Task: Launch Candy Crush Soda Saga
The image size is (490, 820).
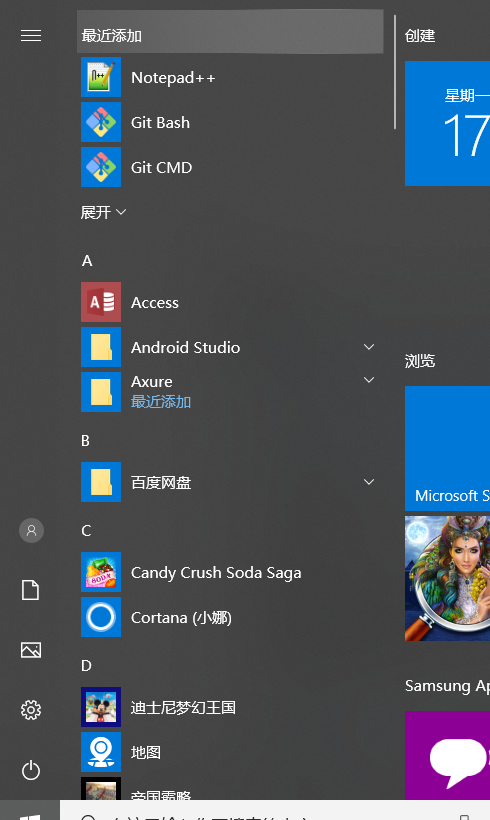Action: pos(230,572)
